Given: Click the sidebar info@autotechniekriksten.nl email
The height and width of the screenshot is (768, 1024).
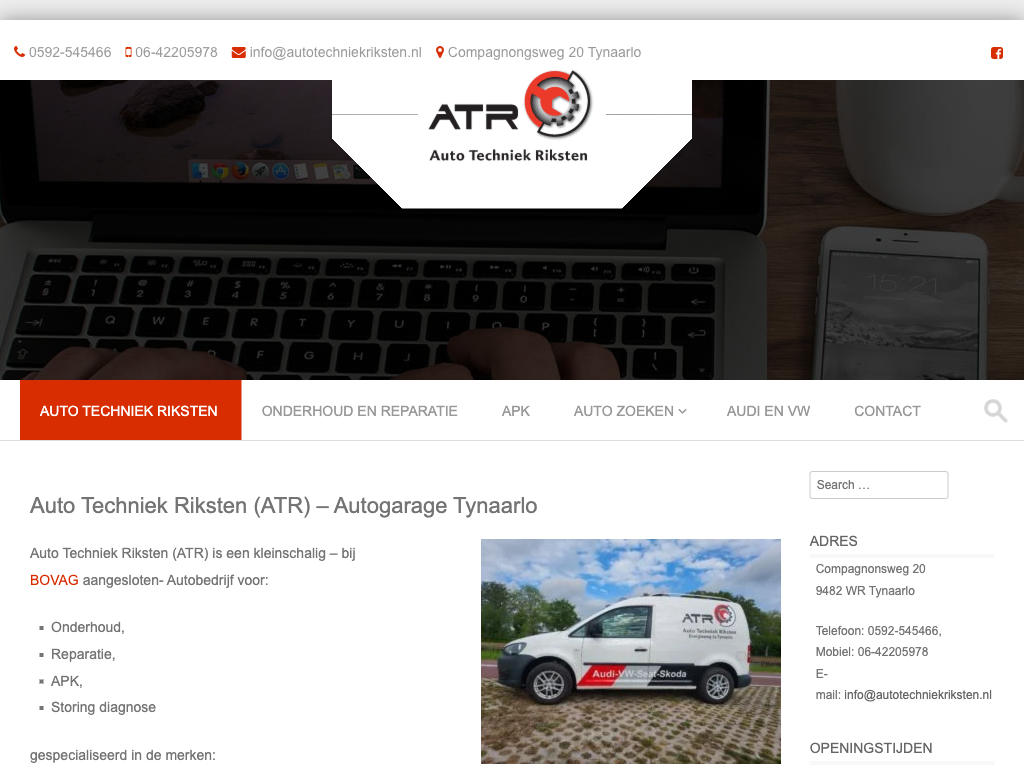Looking at the screenshot, I should (917, 695).
